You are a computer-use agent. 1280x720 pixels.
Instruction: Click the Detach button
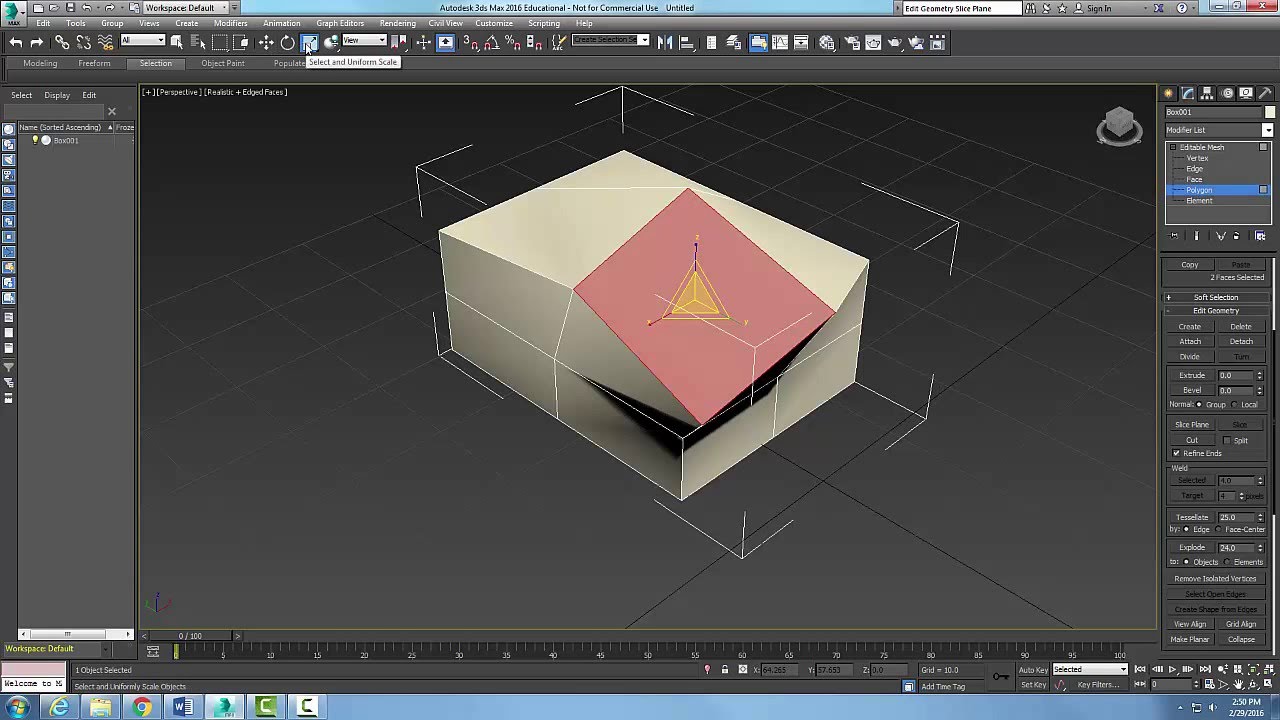(x=1241, y=341)
